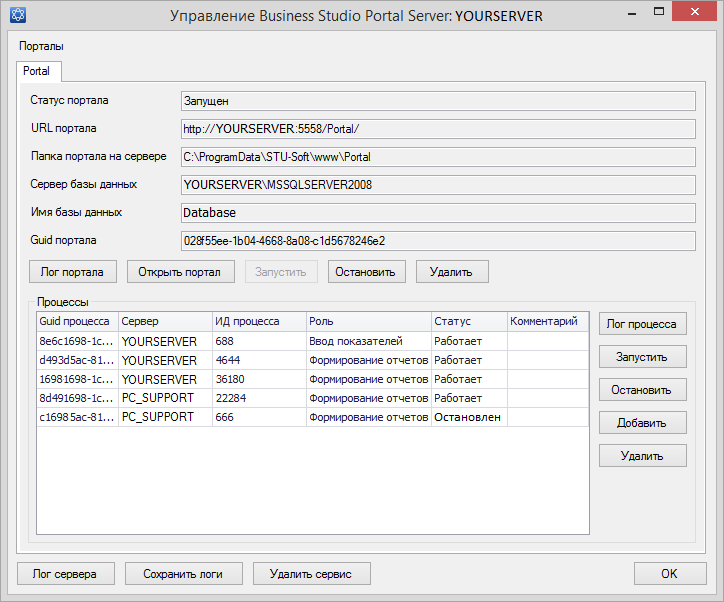The height and width of the screenshot is (602, 724).
Task: Click process ID cell 22284
Action: (259, 398)
